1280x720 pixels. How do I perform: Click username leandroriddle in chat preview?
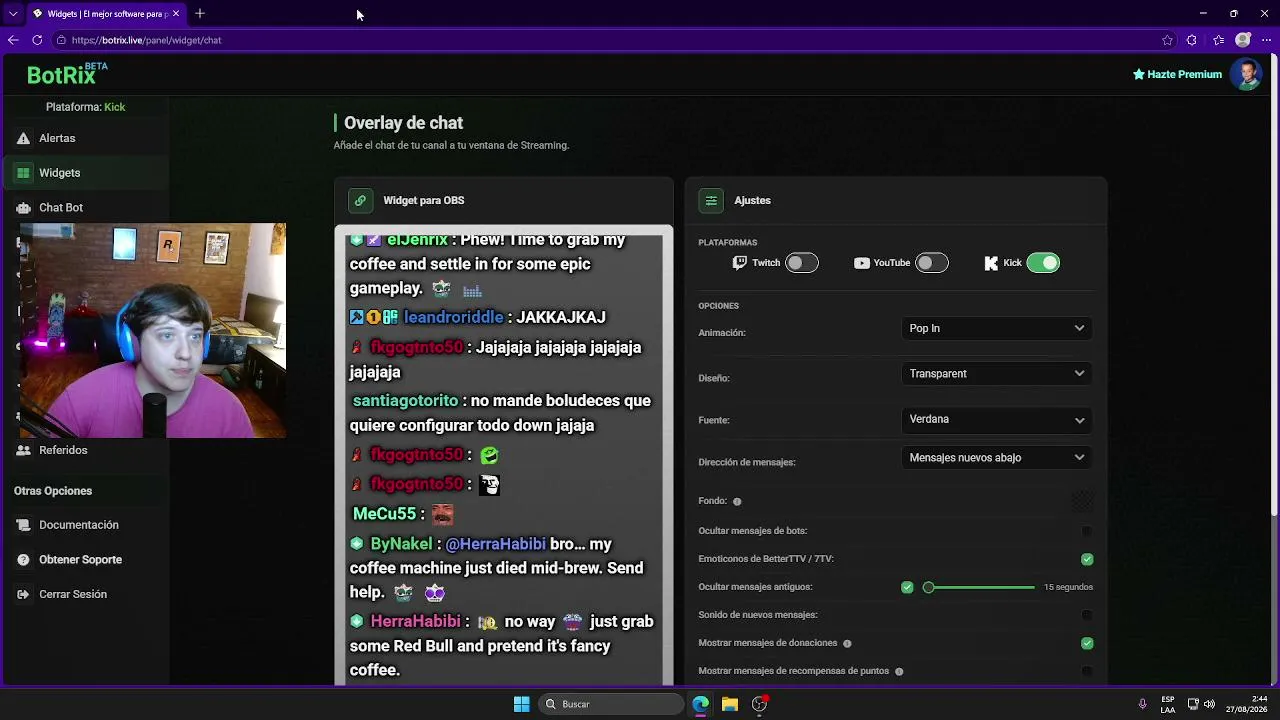click(x=454, y=317)
